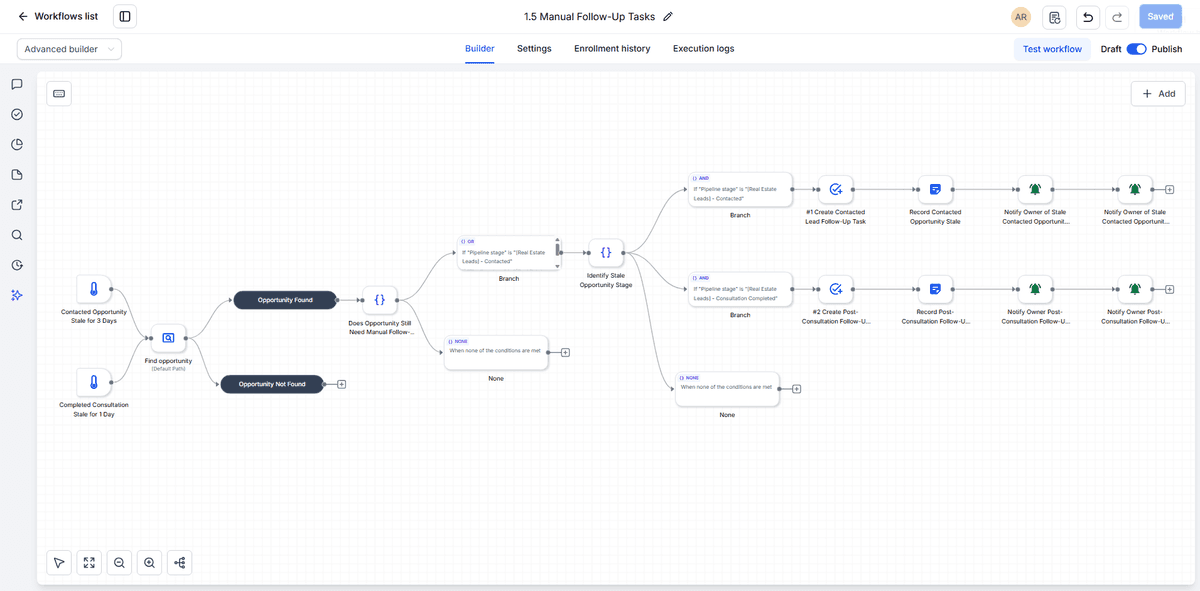Screen dimensions: 1200x591
Task: Open #1 Create Contacted Lead Follow-Up Task
Action: pyautogui.click(x=835, y=189)
